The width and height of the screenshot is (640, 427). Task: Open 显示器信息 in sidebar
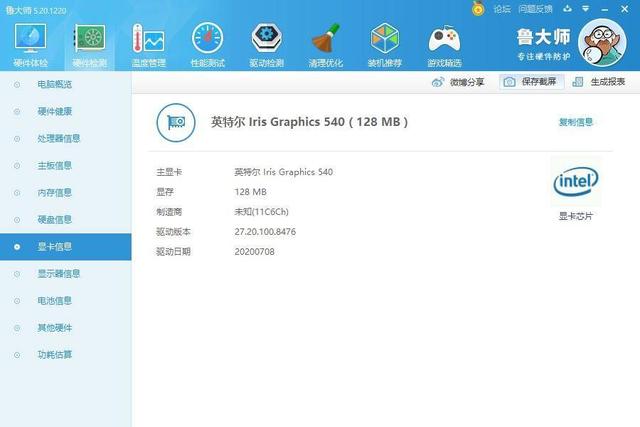pos(59,274)
